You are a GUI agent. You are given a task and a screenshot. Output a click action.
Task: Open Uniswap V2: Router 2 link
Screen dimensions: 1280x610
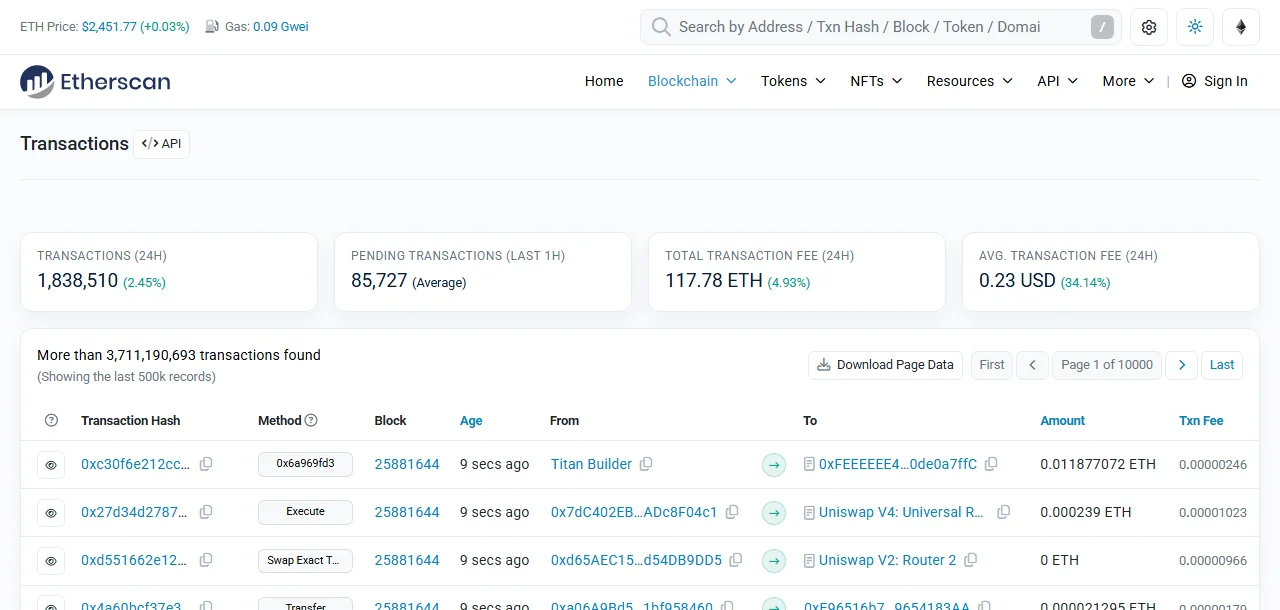(887, 560)
